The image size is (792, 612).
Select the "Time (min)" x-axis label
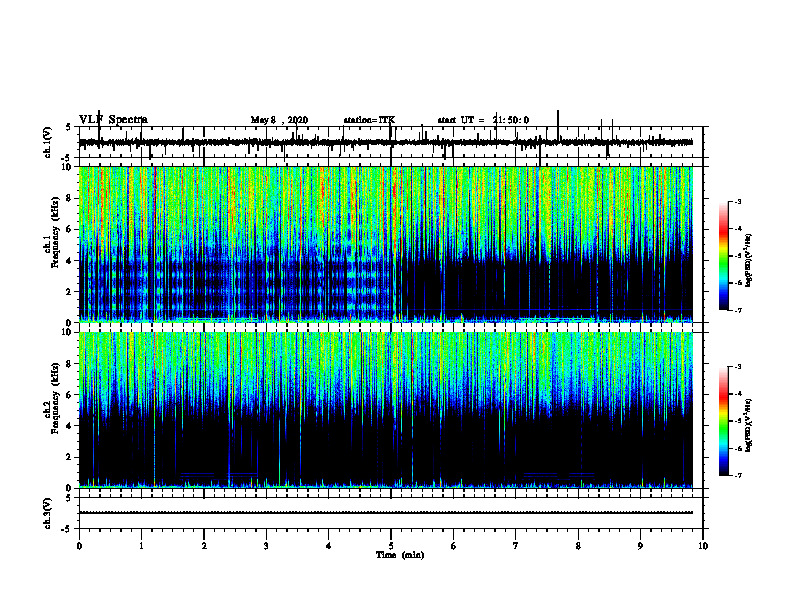click(x=400, y=555)
